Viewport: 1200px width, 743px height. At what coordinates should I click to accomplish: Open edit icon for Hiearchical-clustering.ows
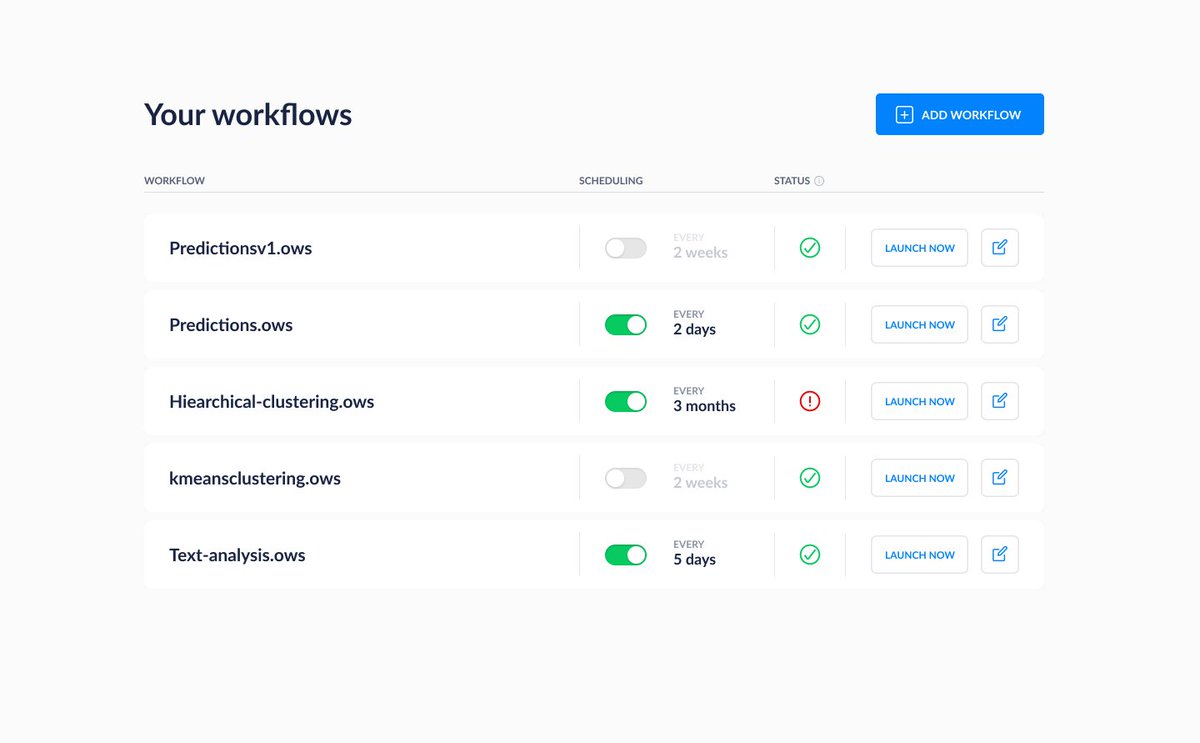click(x=1000, y=401)
